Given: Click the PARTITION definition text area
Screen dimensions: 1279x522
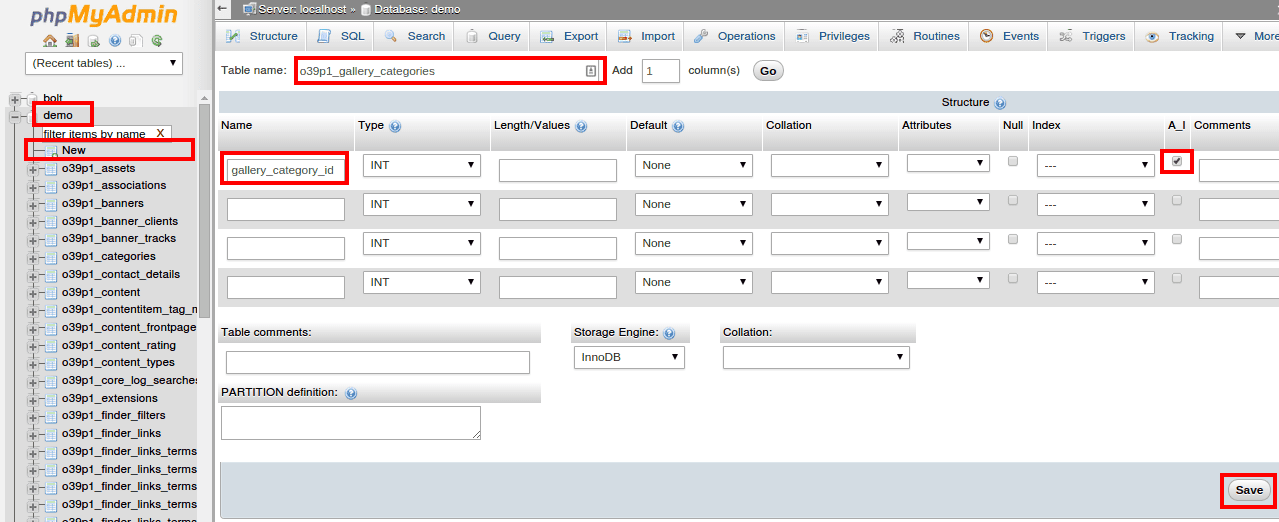Looking at the screenshot, I should click(351, 423).
